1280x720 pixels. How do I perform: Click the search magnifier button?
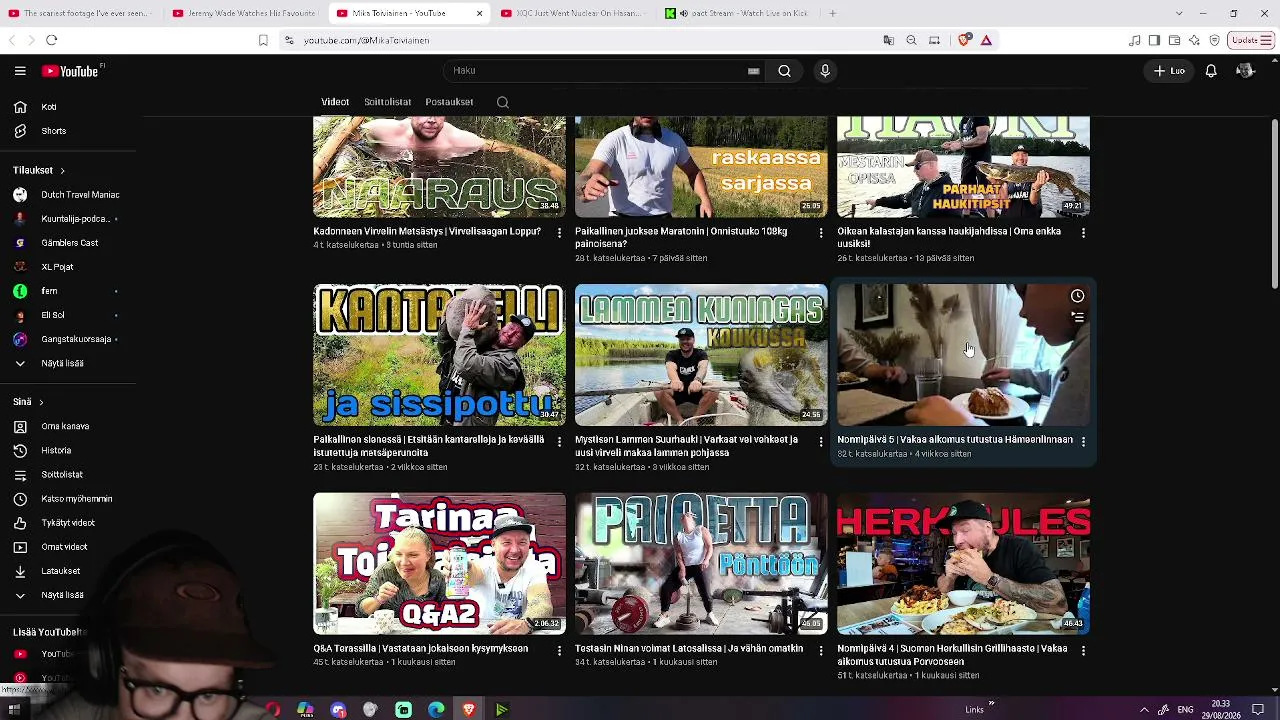point(785,71)
